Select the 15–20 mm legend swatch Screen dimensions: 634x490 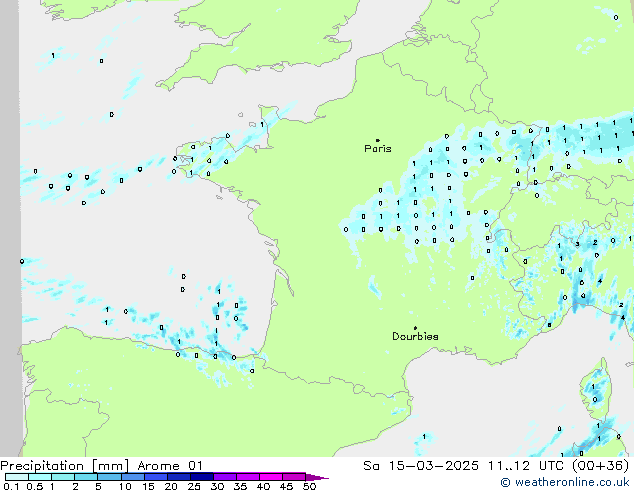coord(155,477)
